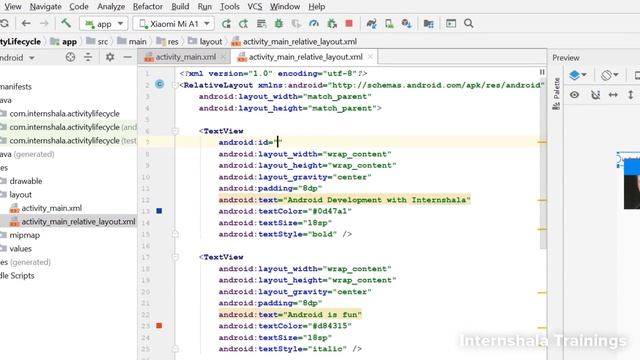The image size is (640, 360).
Task: Open Project panel settings gear
Action: tap(110, 57)
